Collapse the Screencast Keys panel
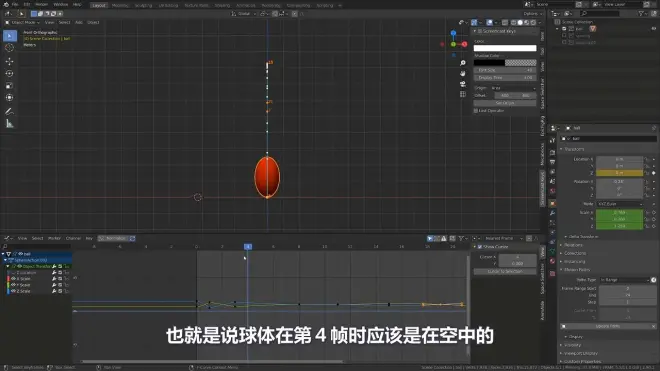Image resolution: width=660 pixels, height=371 pixels. click(x=475, y=31)
